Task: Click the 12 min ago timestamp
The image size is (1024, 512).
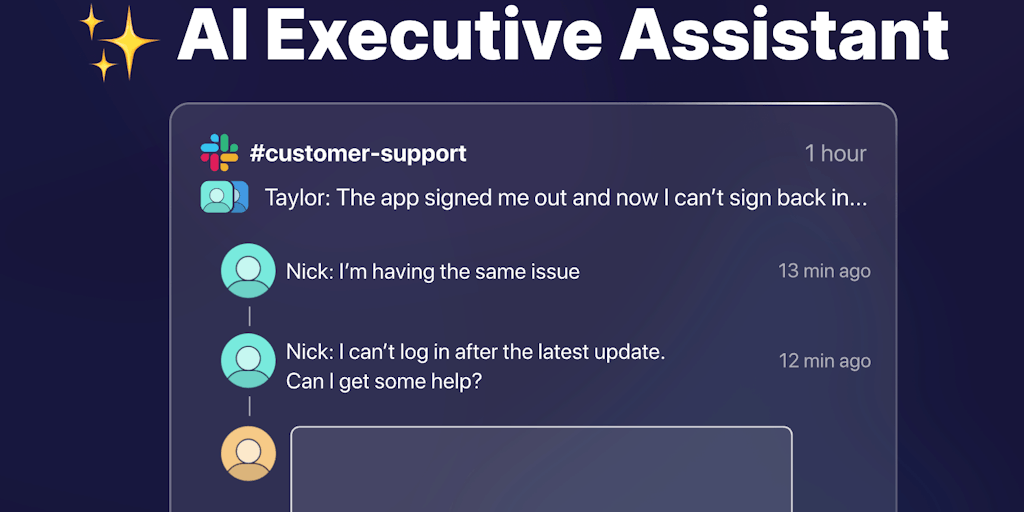Action: [824, 361]
